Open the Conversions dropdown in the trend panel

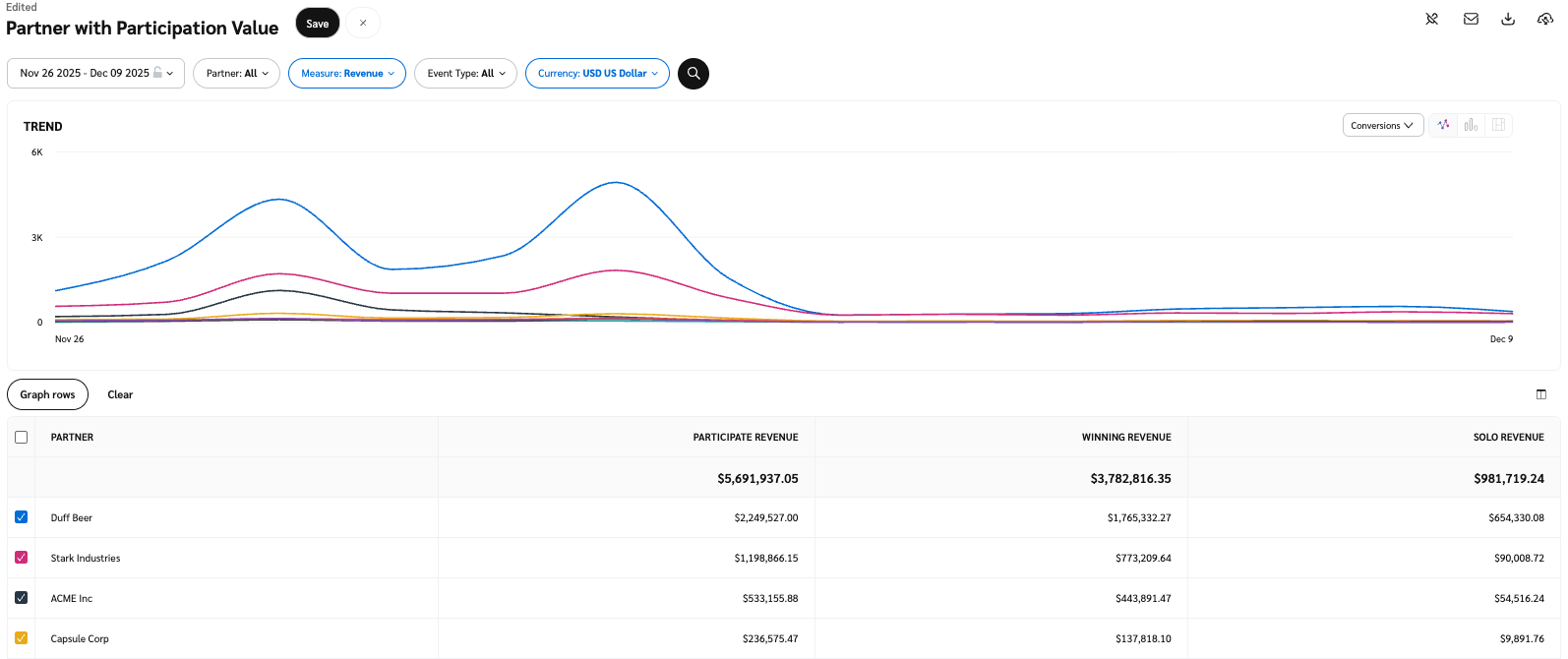coord(1382,126)
